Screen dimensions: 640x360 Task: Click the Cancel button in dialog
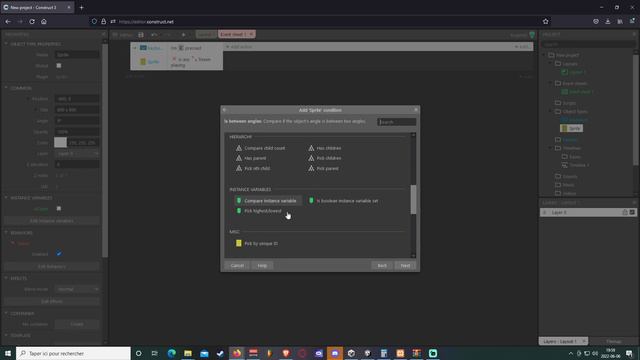[237, 266]
